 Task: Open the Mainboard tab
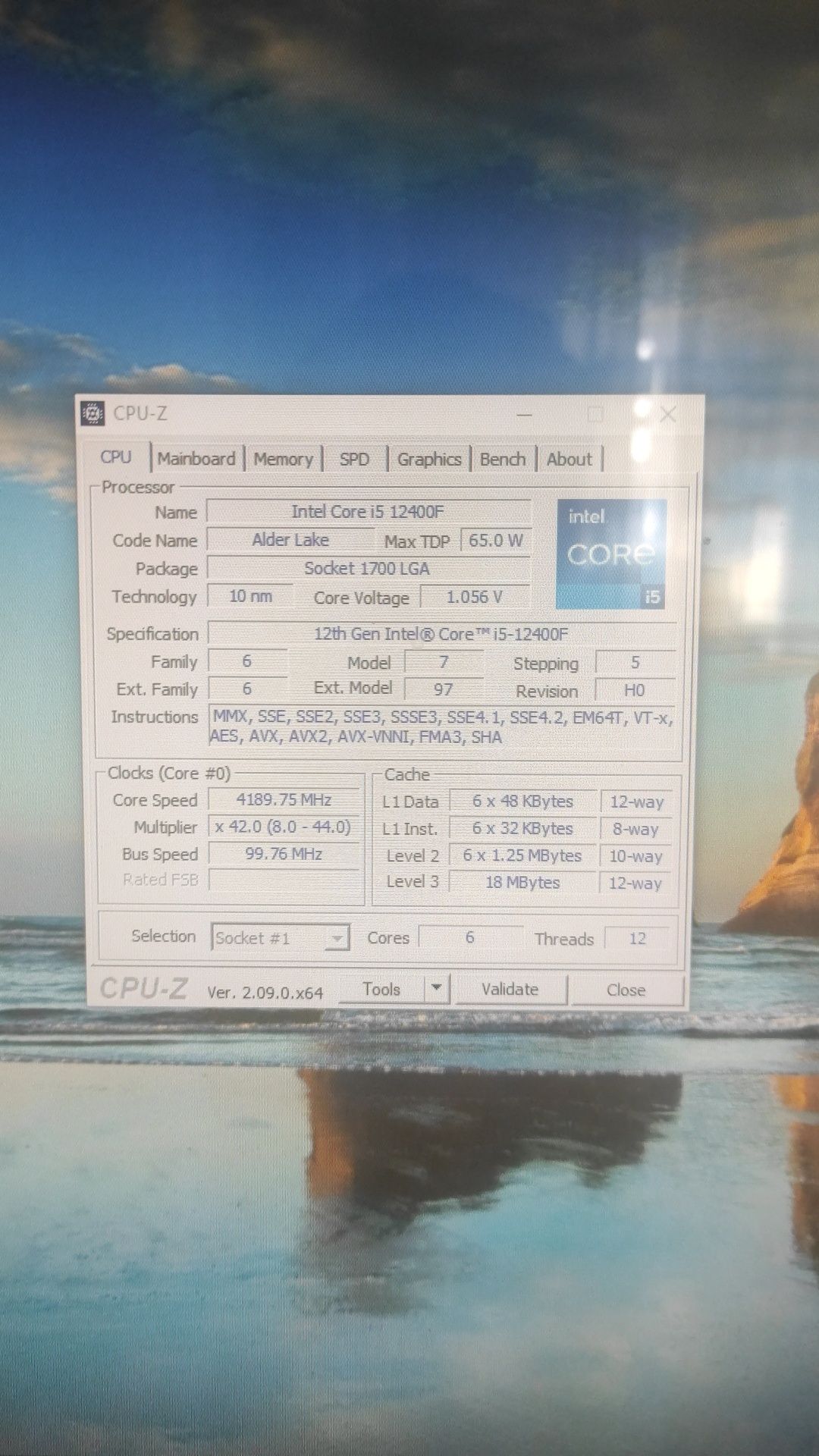coord(196,459)
